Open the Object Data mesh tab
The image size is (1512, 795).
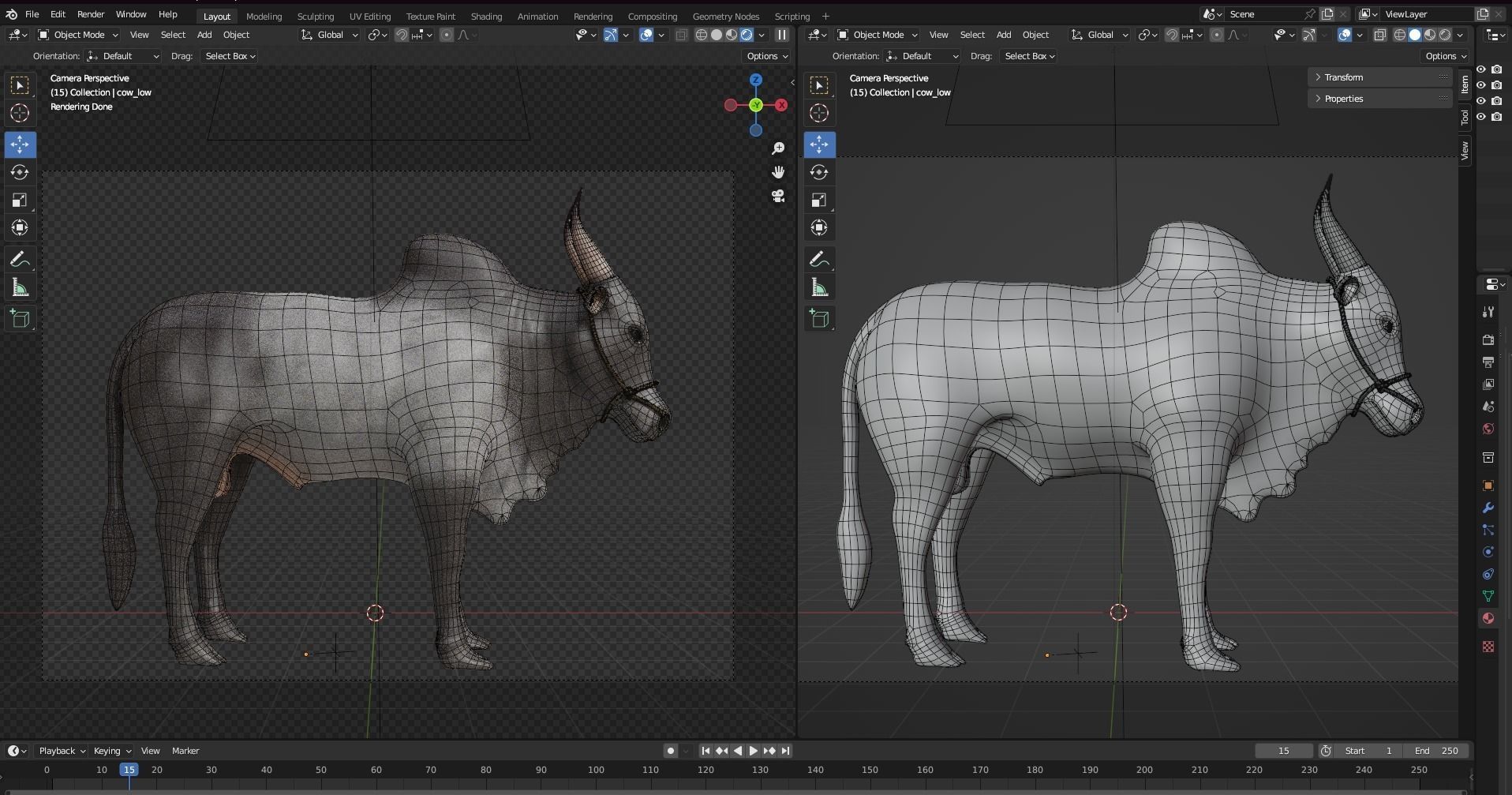(1488, 596)
